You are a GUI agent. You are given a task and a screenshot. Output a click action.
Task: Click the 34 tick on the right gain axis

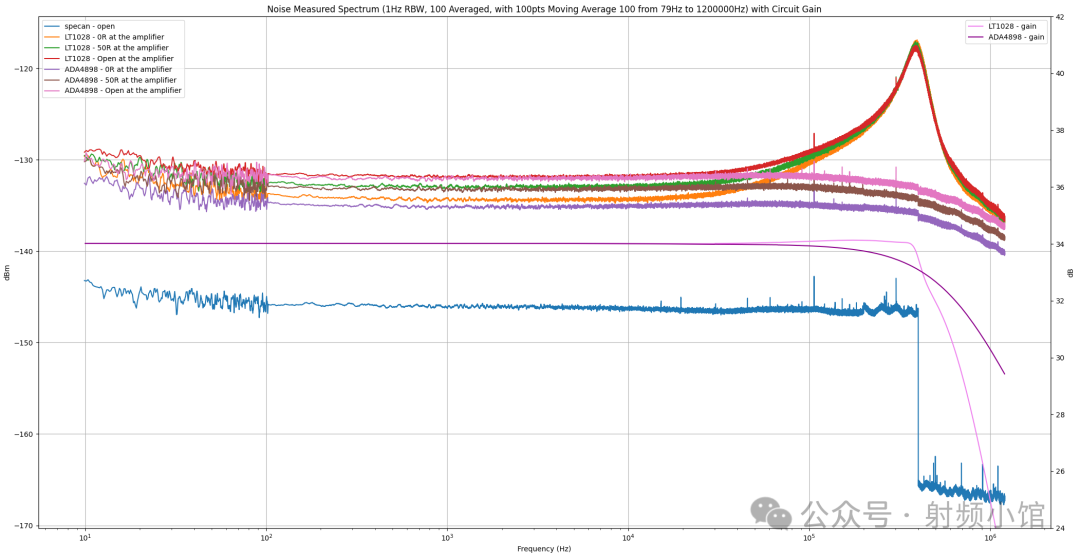point(1060,244)
